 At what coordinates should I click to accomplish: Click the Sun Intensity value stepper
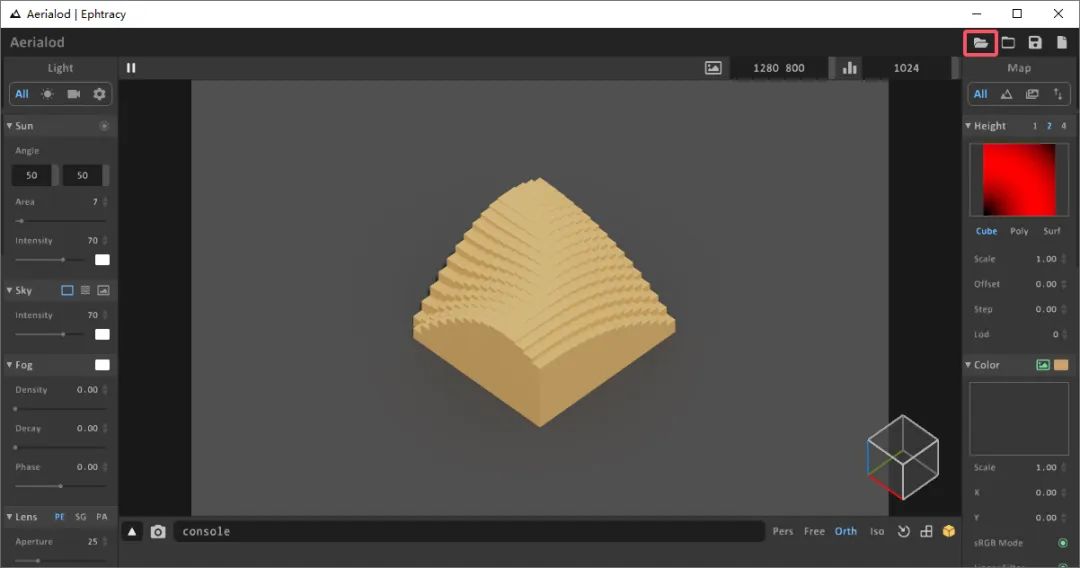105,240
